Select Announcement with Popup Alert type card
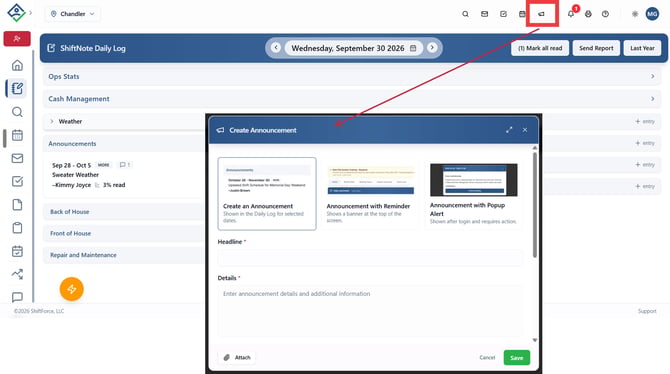 pyautogui.click(x=474, y=194)
